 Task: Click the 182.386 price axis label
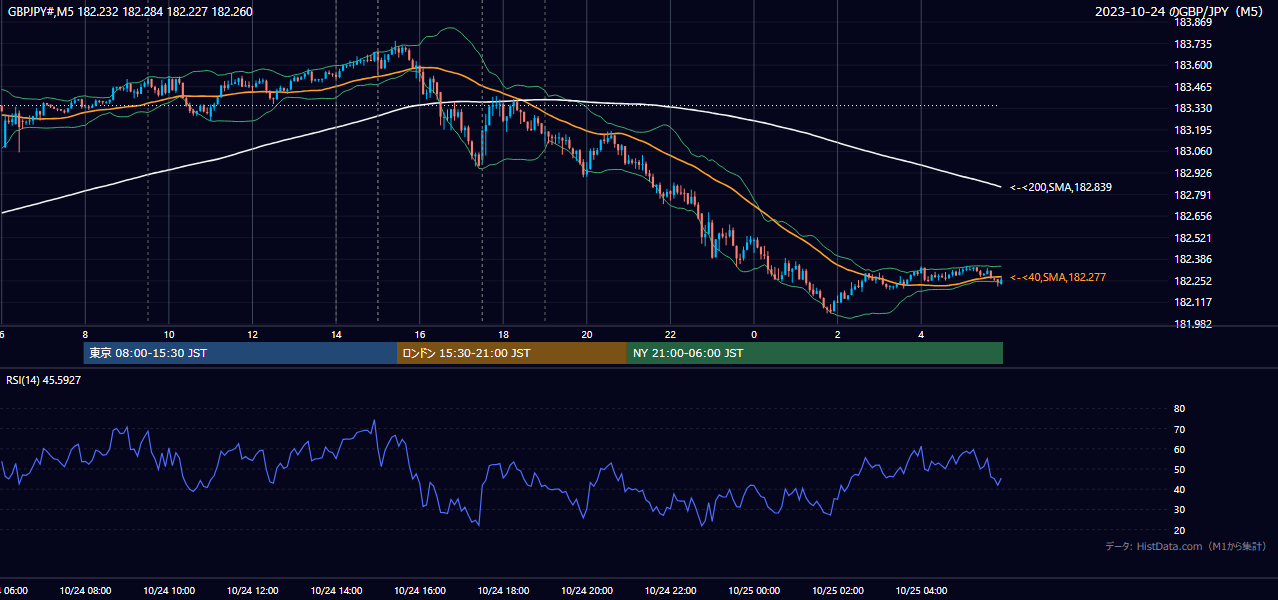[x=1192, y=259]
